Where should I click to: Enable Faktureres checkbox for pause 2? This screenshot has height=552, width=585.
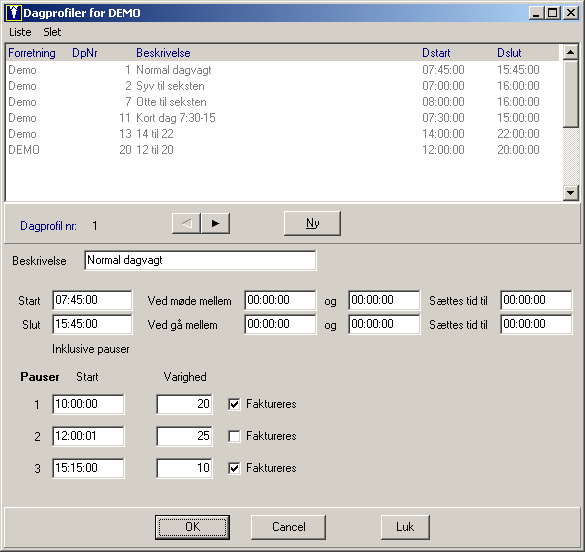click(234, 436)
